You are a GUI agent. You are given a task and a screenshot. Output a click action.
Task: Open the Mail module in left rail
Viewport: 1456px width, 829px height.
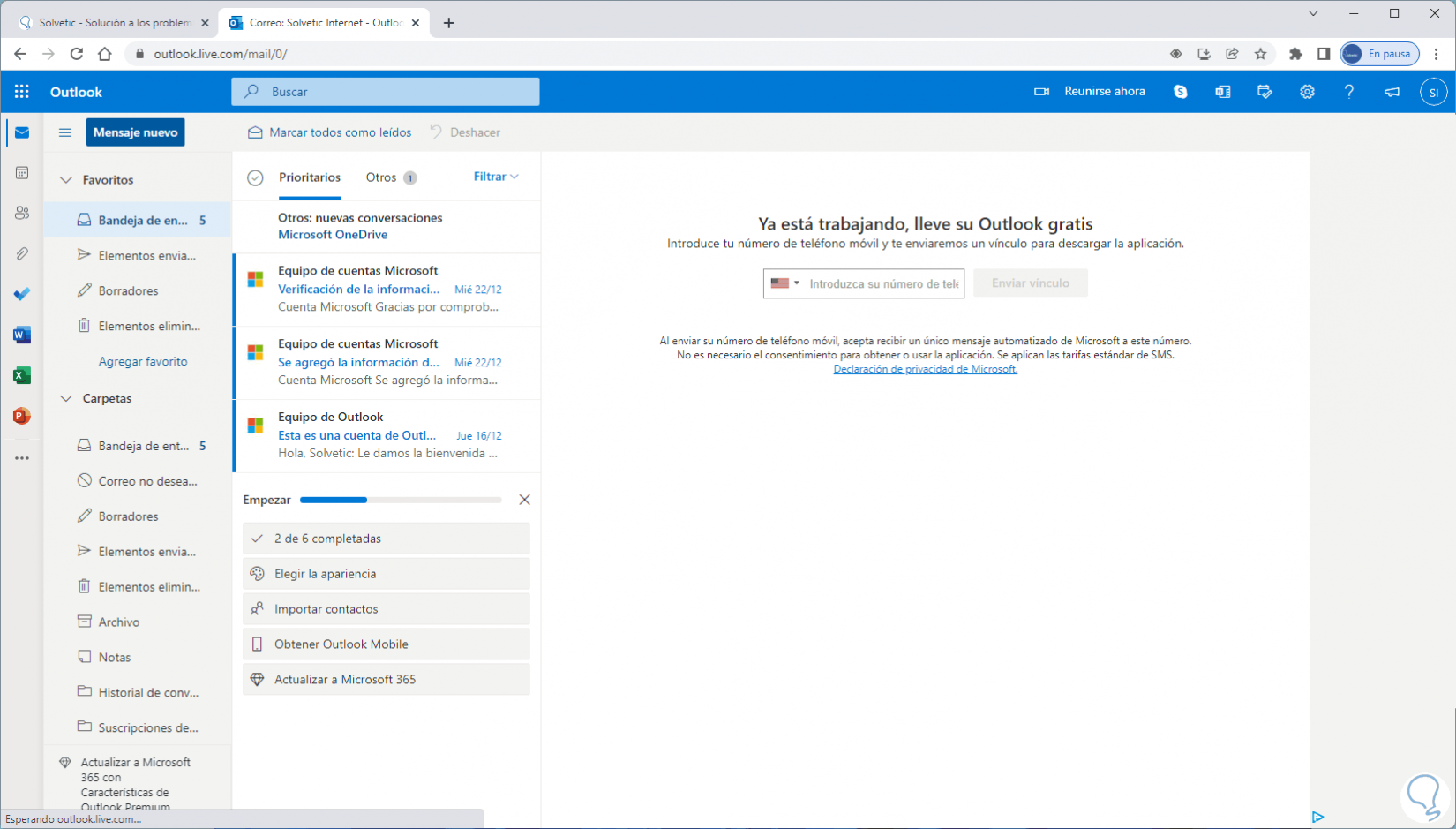(x=22, y=132)
